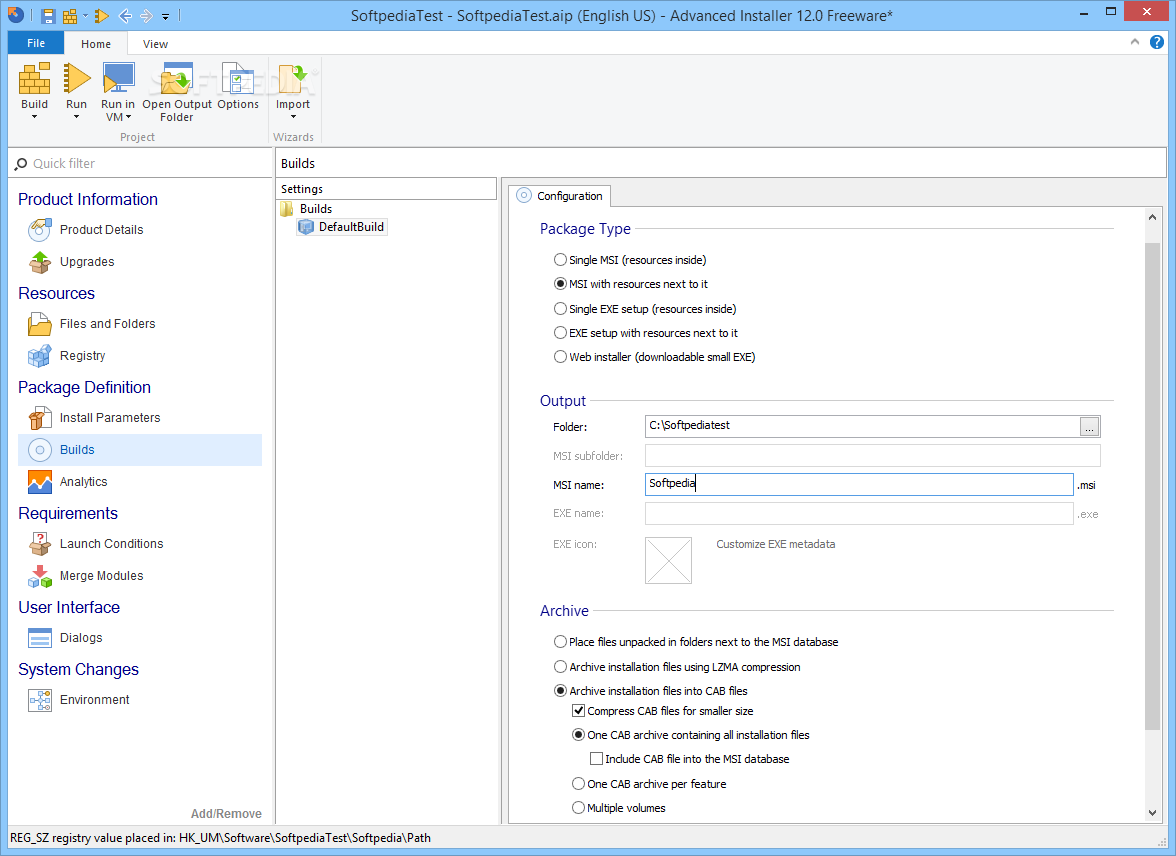Expand the Import dropdown arrow

coord(293,117)
